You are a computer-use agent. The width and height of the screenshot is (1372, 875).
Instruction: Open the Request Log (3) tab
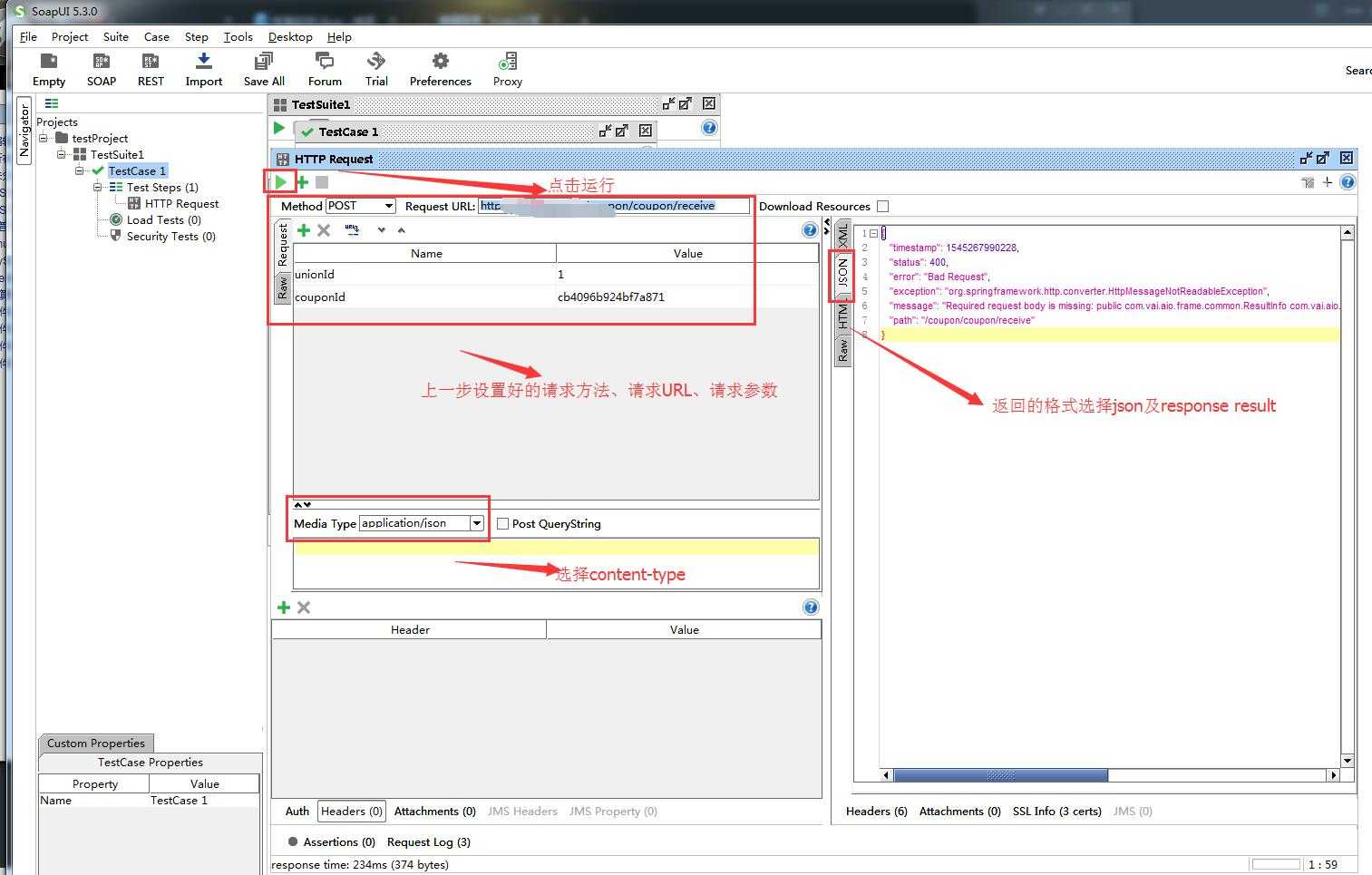[x=429, y=842]
